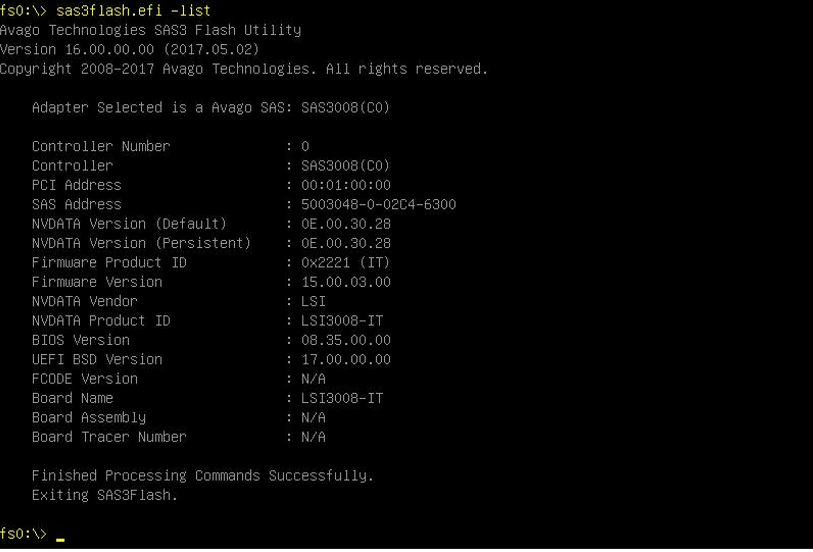
Task: Click the Version 16.00.00.00 header line
Action: point(129,49)
